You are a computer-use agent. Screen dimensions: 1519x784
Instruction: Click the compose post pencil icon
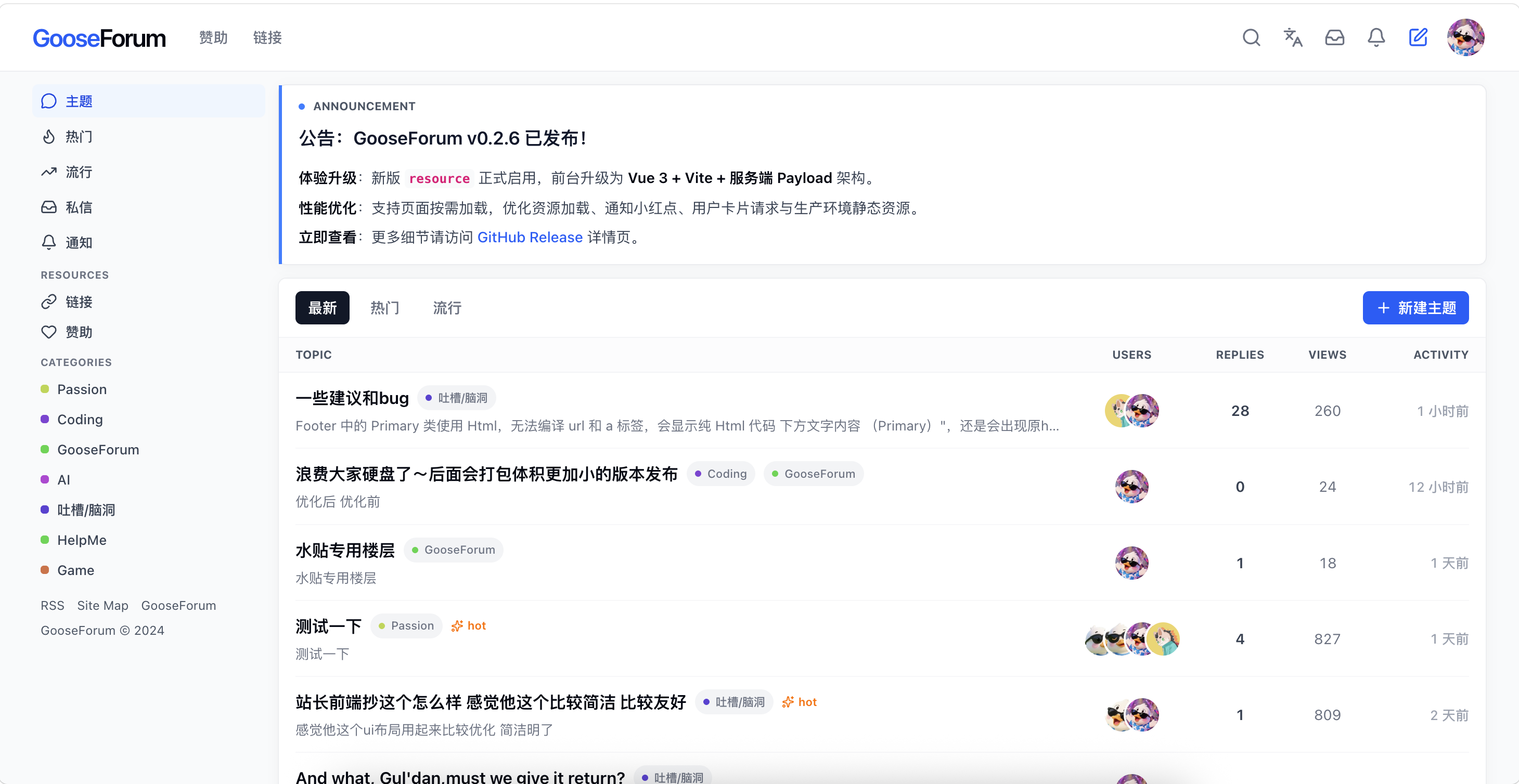(x=1418, y=38)
